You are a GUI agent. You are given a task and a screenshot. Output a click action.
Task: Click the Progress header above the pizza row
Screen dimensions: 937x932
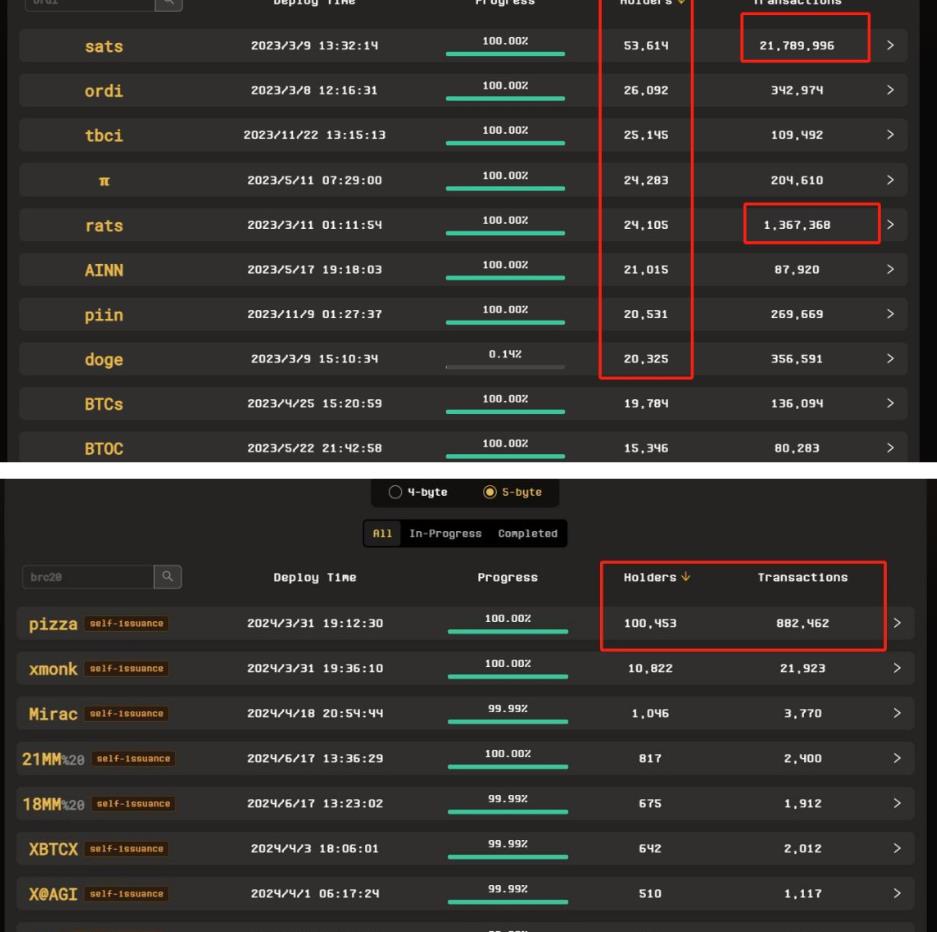coord(507,577)
